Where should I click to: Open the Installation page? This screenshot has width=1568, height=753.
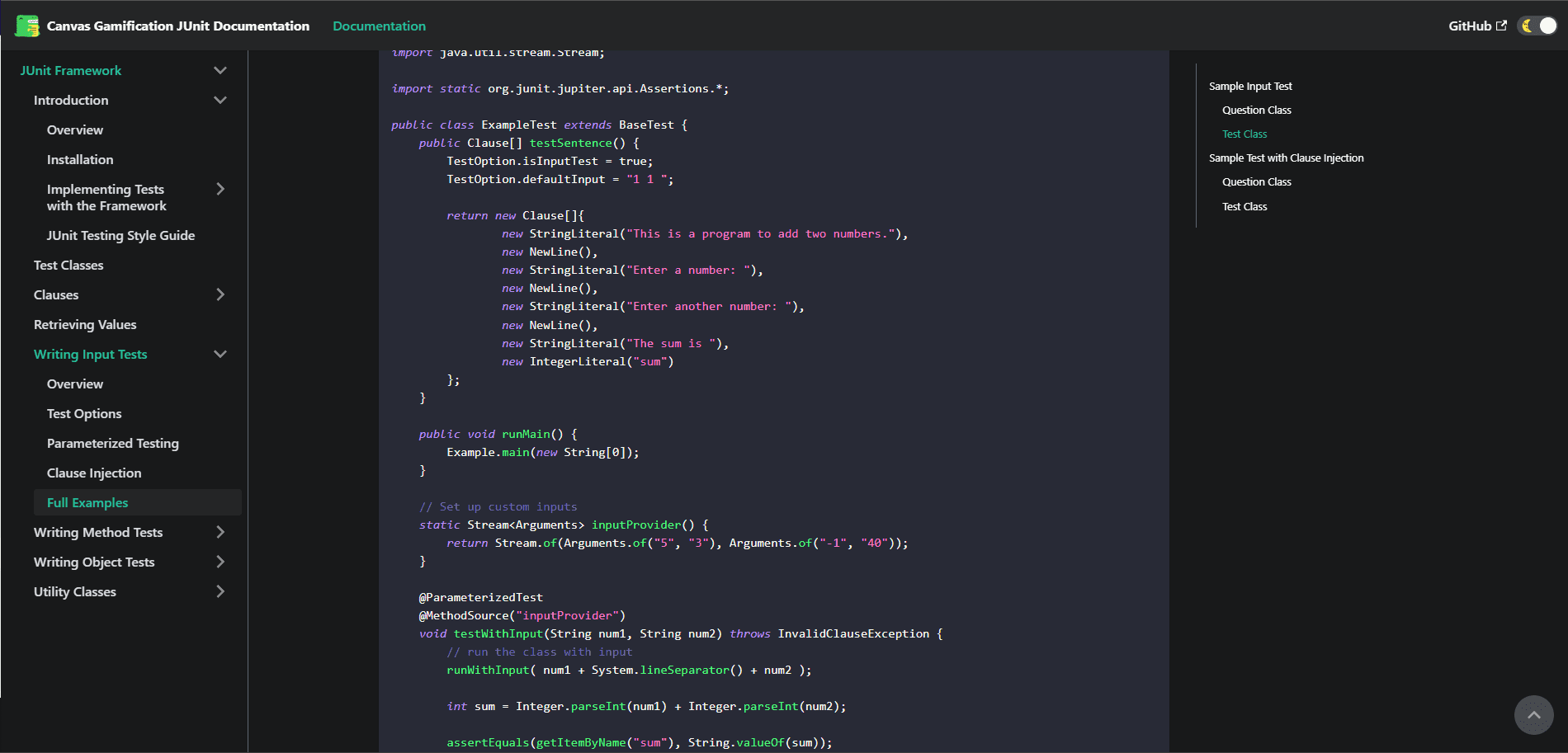(80, 160)
